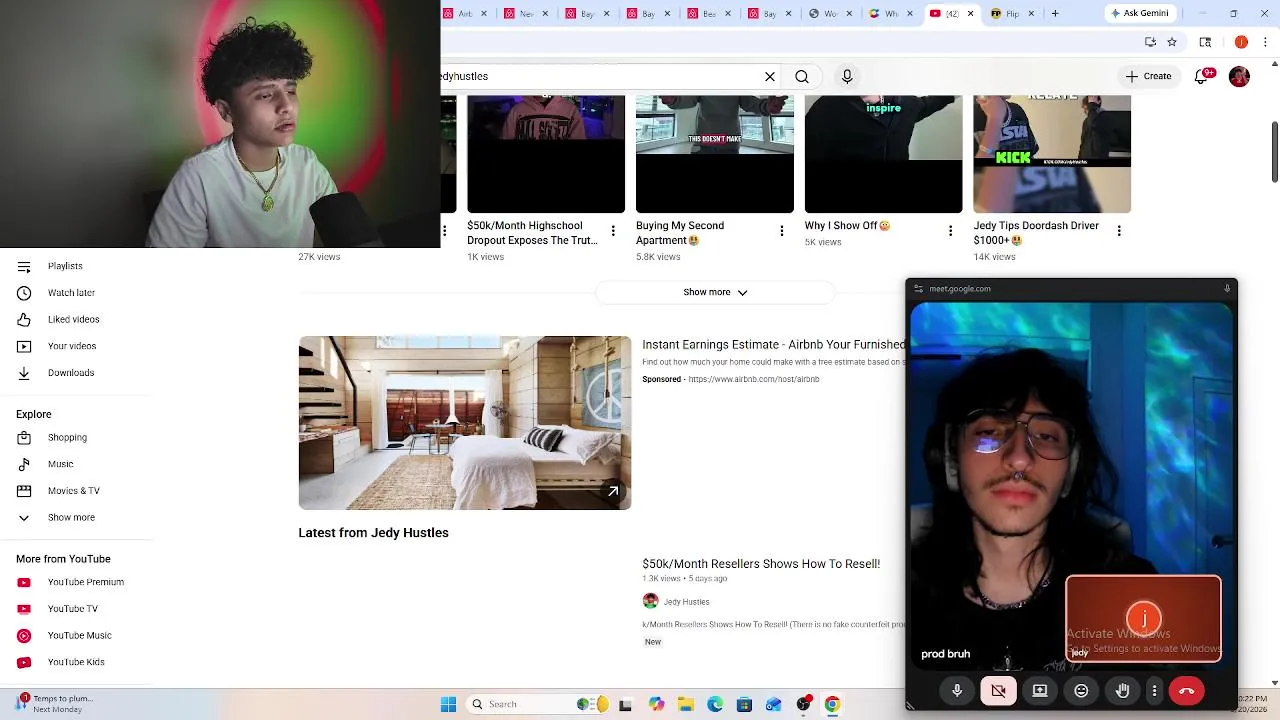The height and width of the screenshot is (720, 1280).
Task: Turn camera back on in Google Meet
Action: (x=998, y=691)
